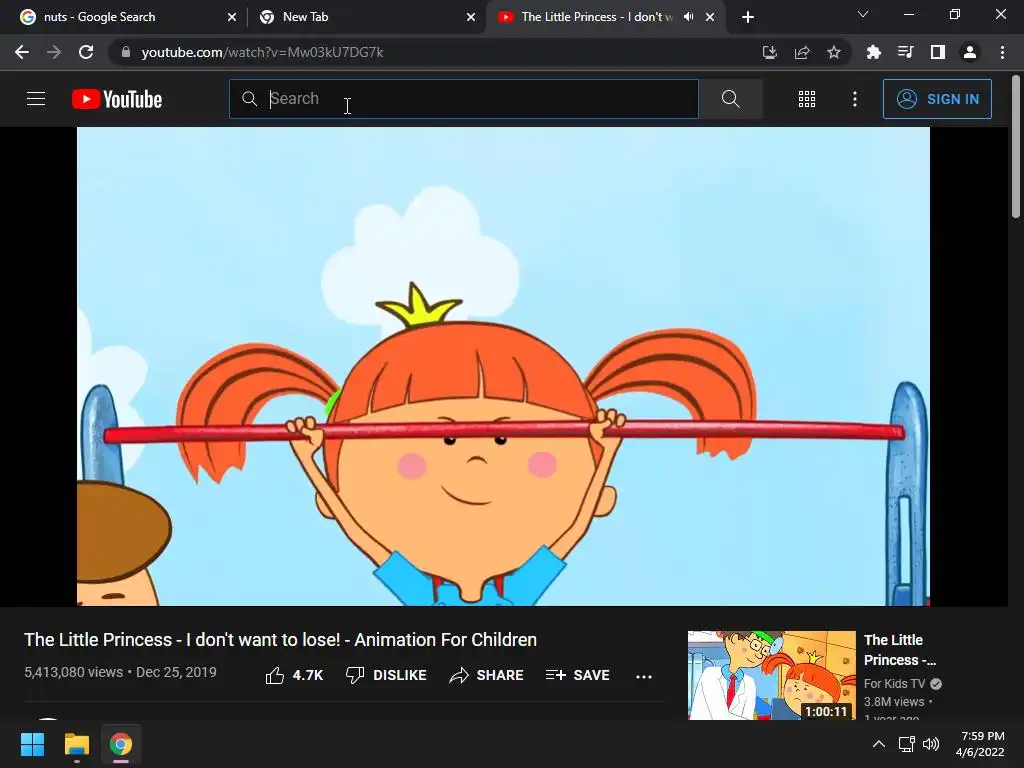Viewport: 1024px width, 768px height.
Task: Bookmark this page with the star icon
Action: coord(834,52)
